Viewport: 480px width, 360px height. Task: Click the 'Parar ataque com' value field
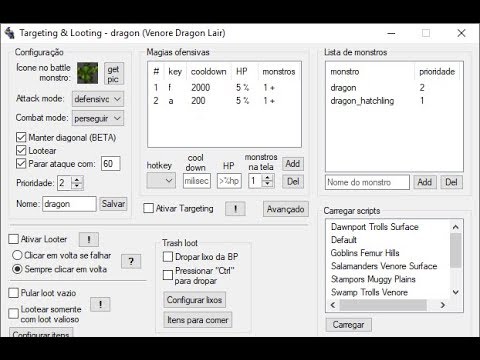click(111, 164)
